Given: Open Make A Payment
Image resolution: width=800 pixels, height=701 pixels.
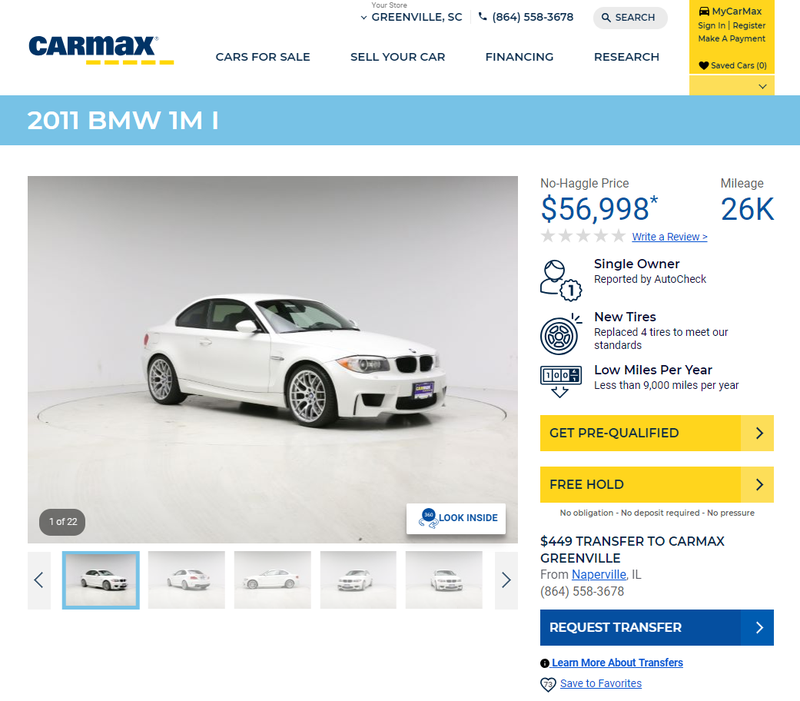Looking at the screenshot, I should coord(732,39).
